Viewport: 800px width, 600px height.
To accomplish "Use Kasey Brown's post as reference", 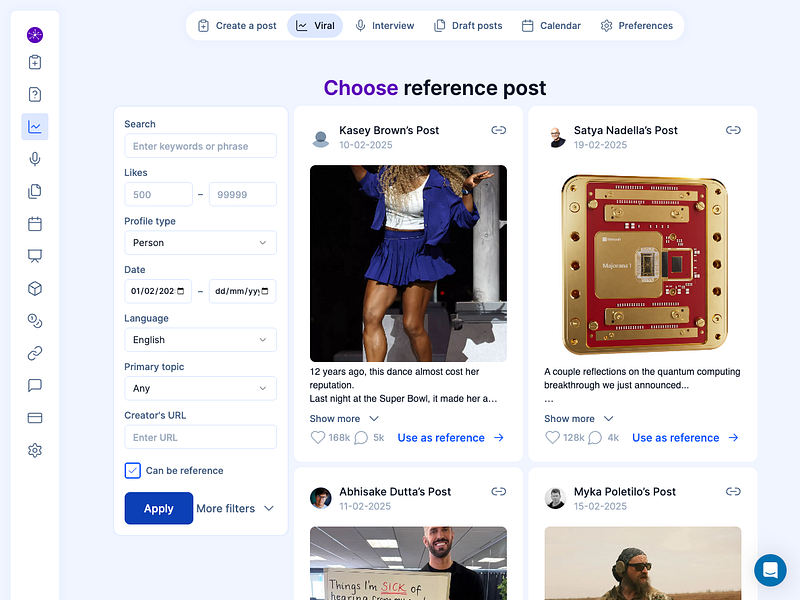I will point(451,438).
